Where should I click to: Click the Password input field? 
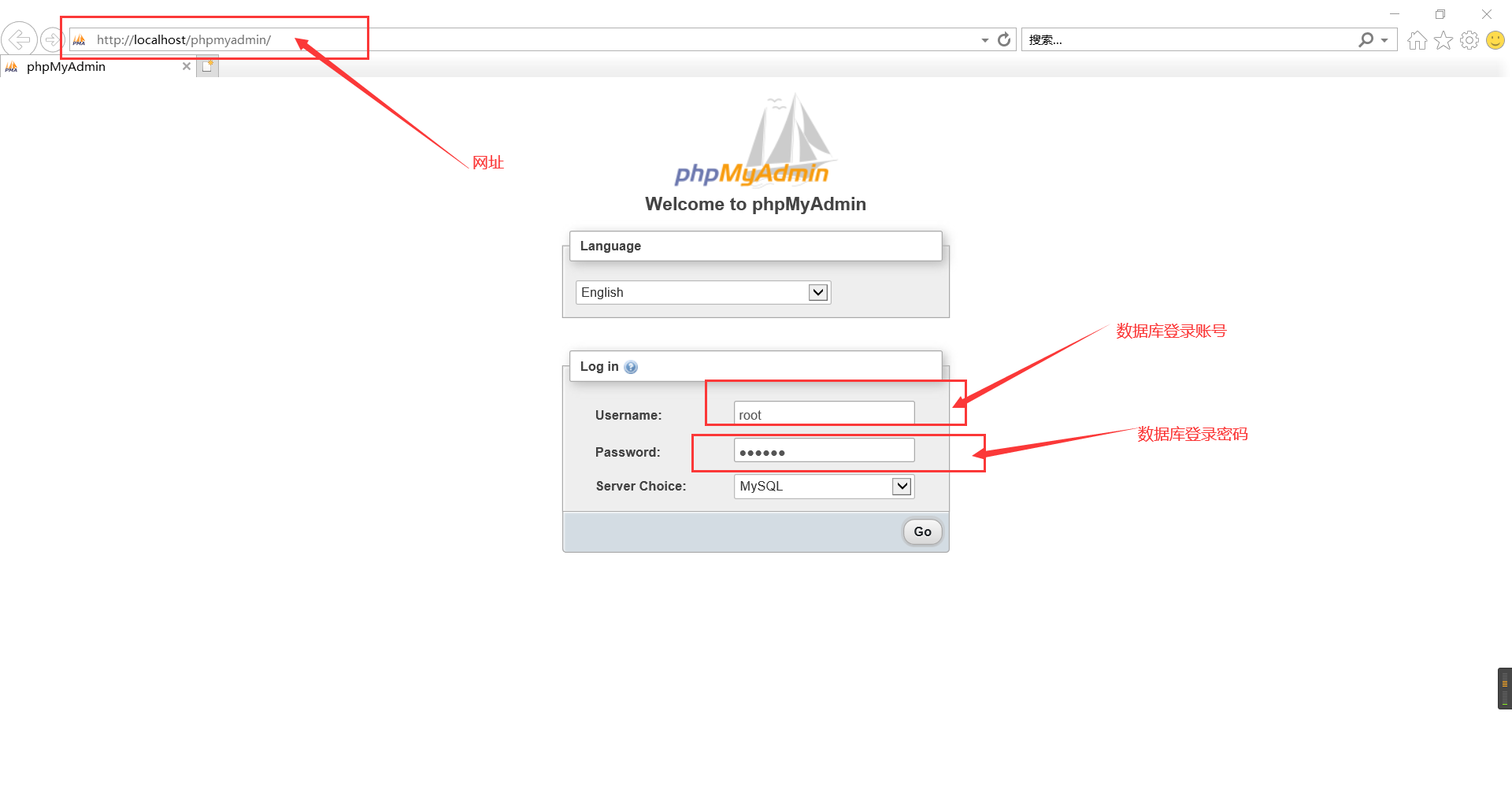(823, 450)
